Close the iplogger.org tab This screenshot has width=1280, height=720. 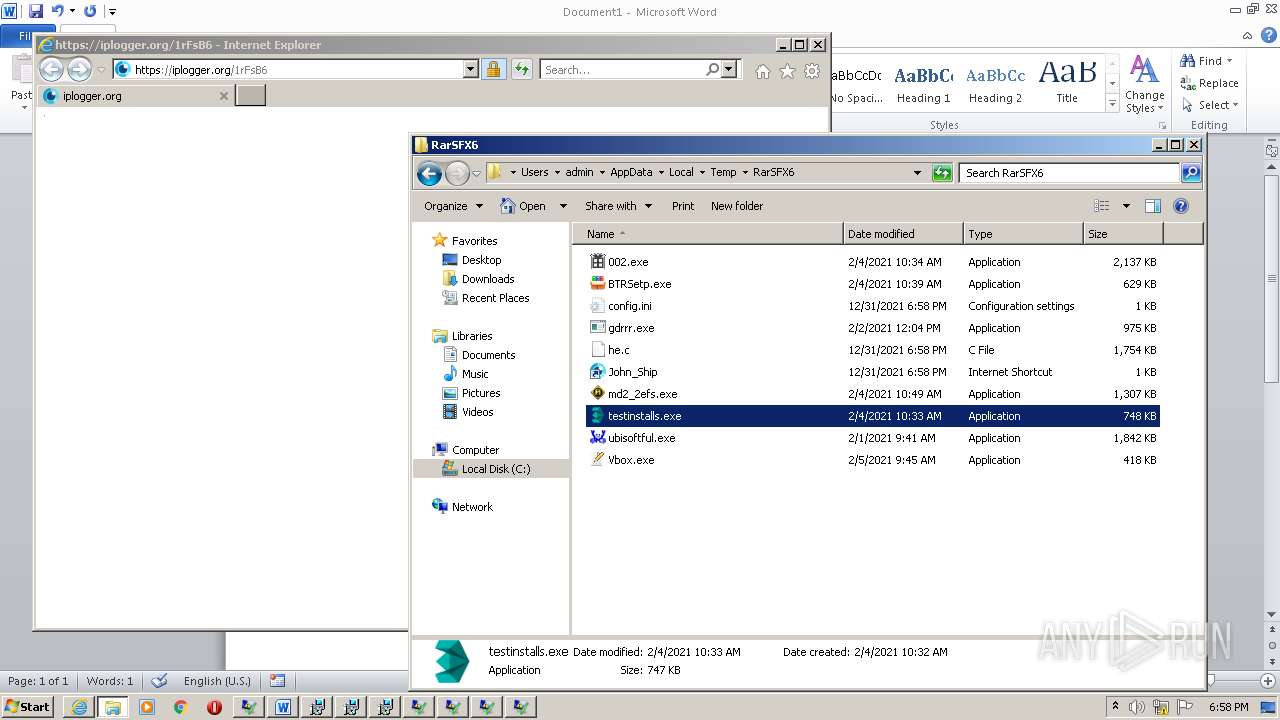[x=224, y=96]
